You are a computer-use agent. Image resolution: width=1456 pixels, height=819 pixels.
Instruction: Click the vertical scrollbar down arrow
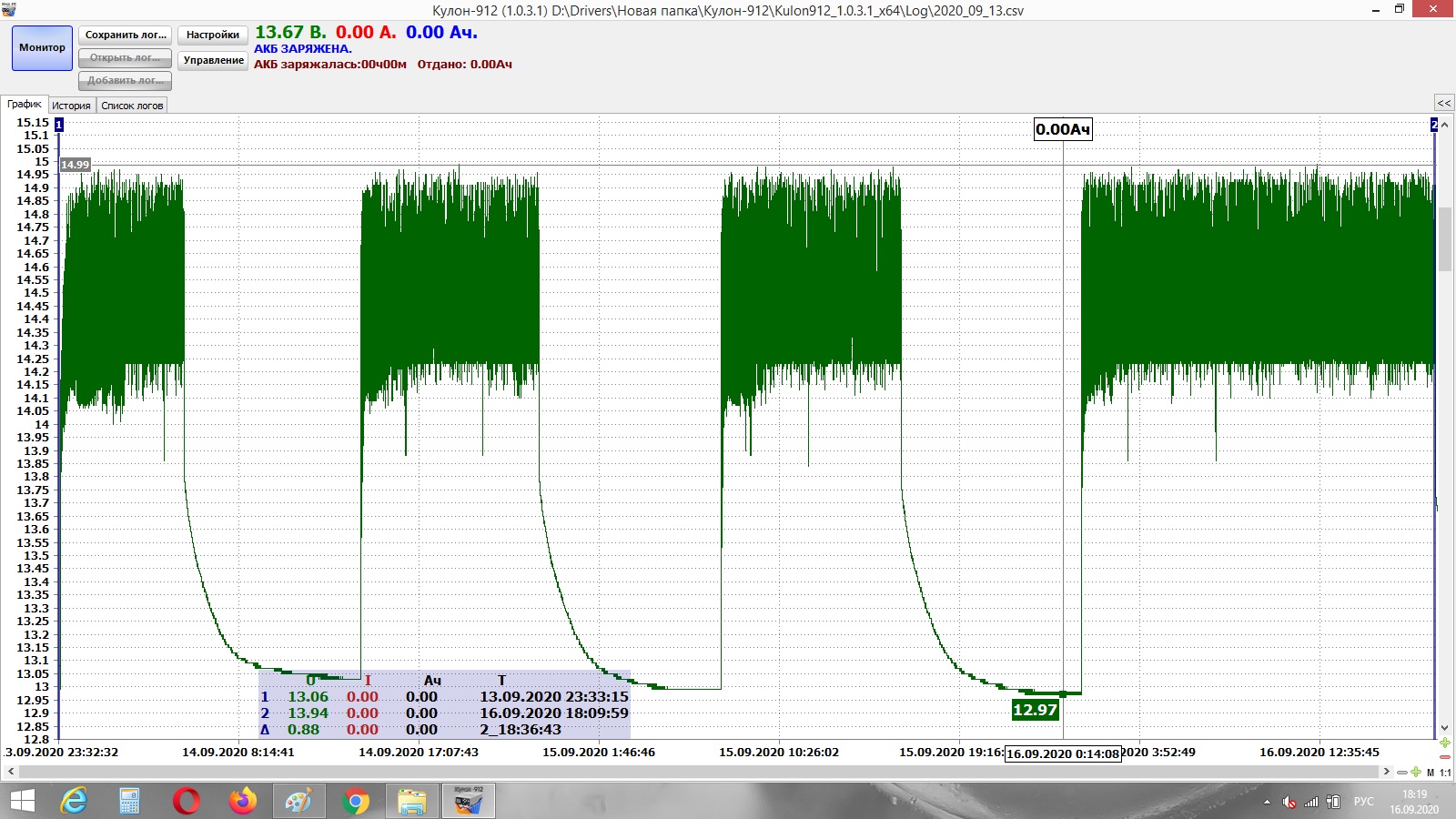pyautogui.click(x=1444, y=728)
